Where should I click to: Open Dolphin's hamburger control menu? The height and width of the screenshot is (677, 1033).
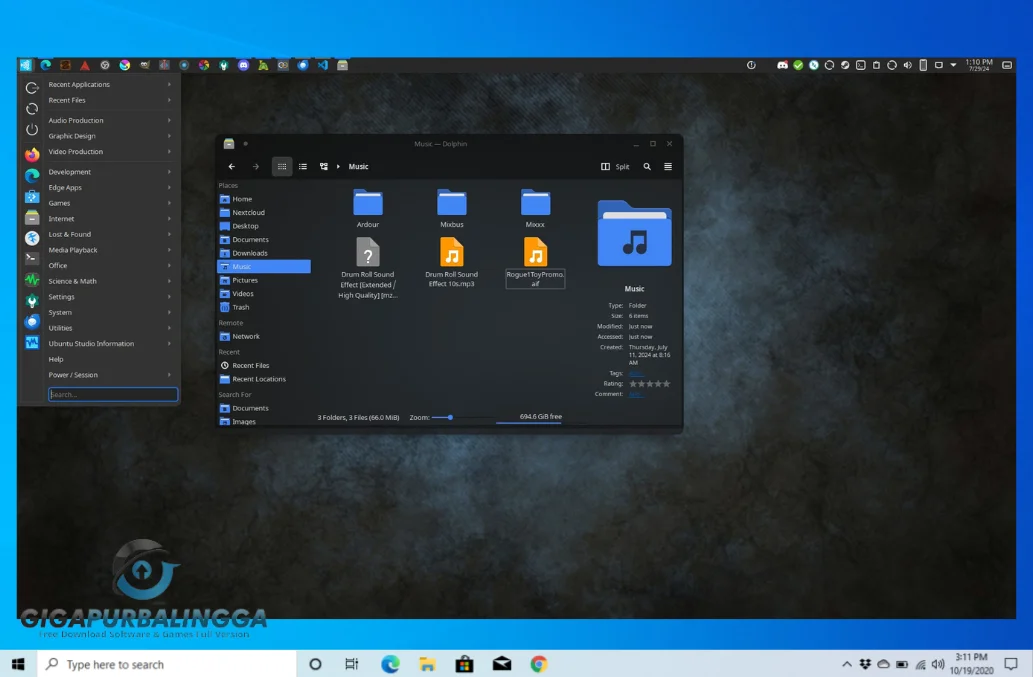point(667,167)
